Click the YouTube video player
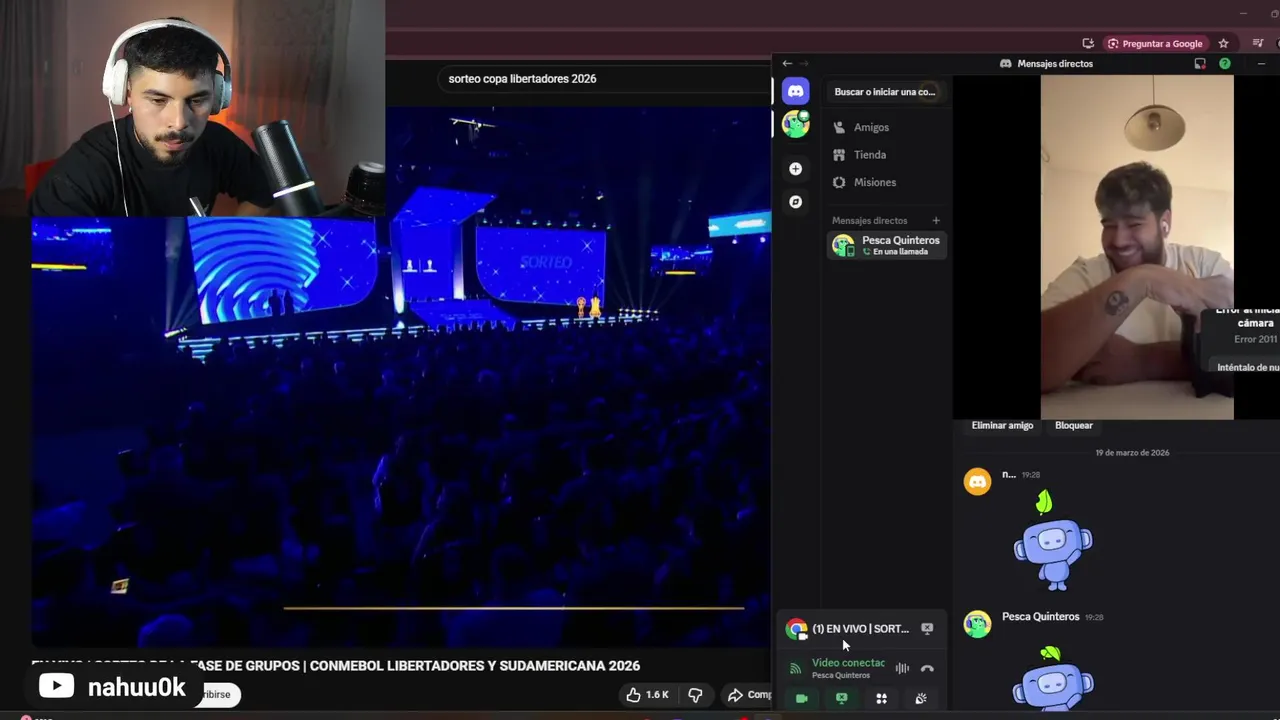This screenshot has width=1280, height=720. click(x=400, y=375)
